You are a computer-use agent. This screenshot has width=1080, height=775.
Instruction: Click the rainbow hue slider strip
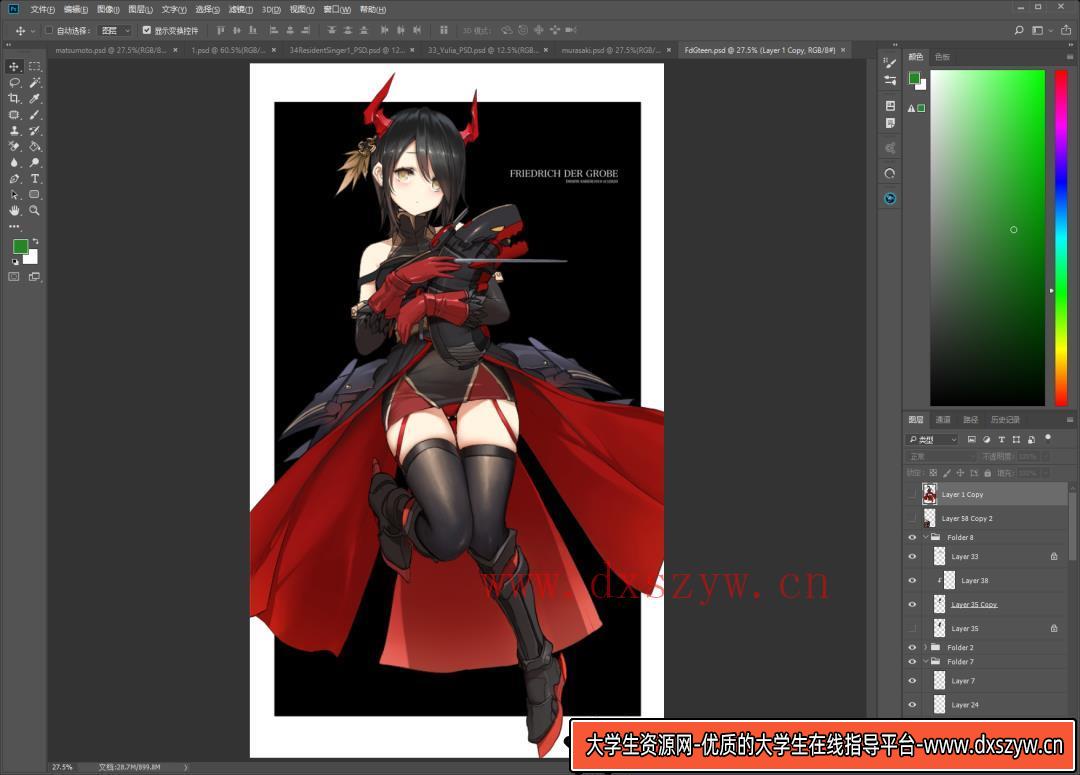pyautogui.click(x=1061, y=238)
